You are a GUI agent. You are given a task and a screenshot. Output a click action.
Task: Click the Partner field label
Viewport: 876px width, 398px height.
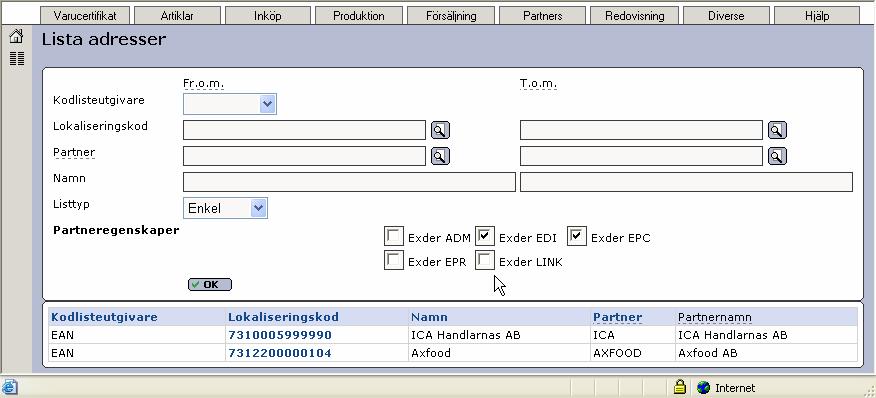74,152
